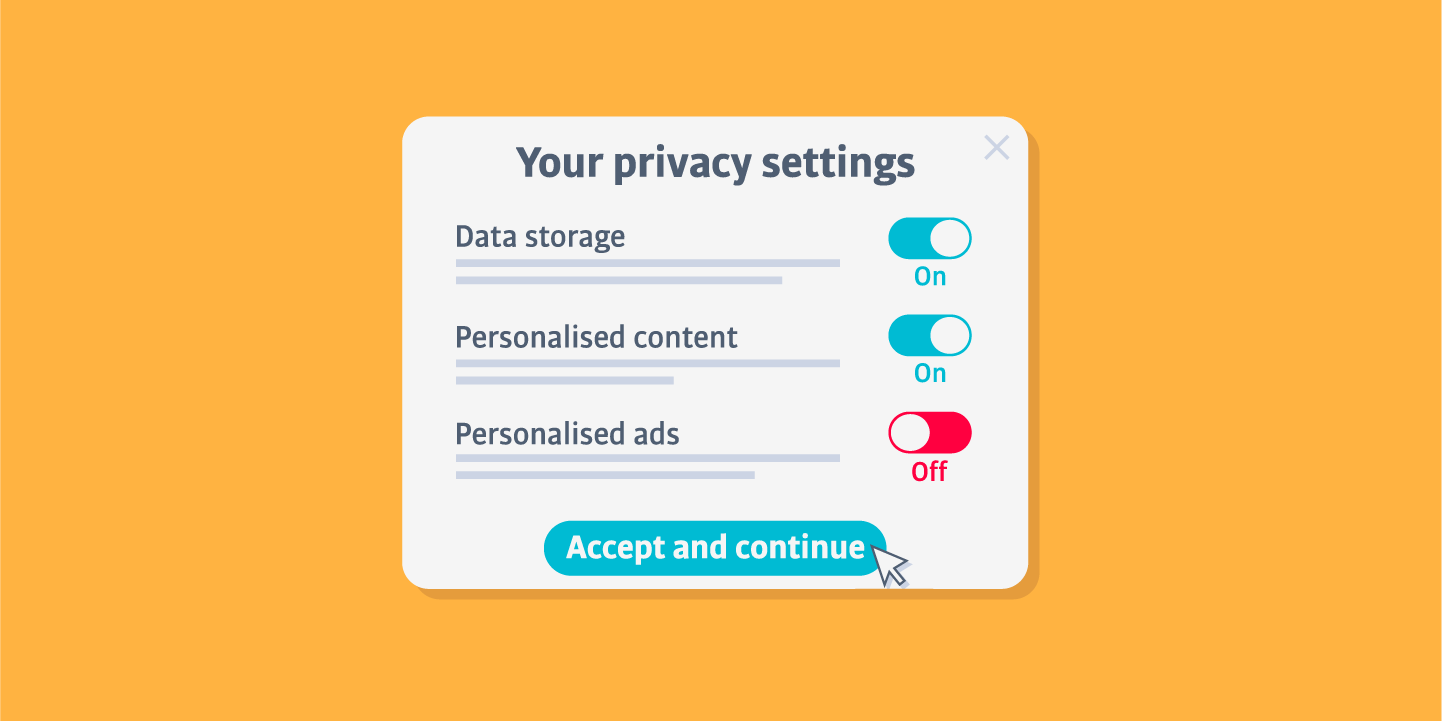This screenshot has height=721, width=1442.
Task: Enable the red Personalised ads switch
Action: 930,433
